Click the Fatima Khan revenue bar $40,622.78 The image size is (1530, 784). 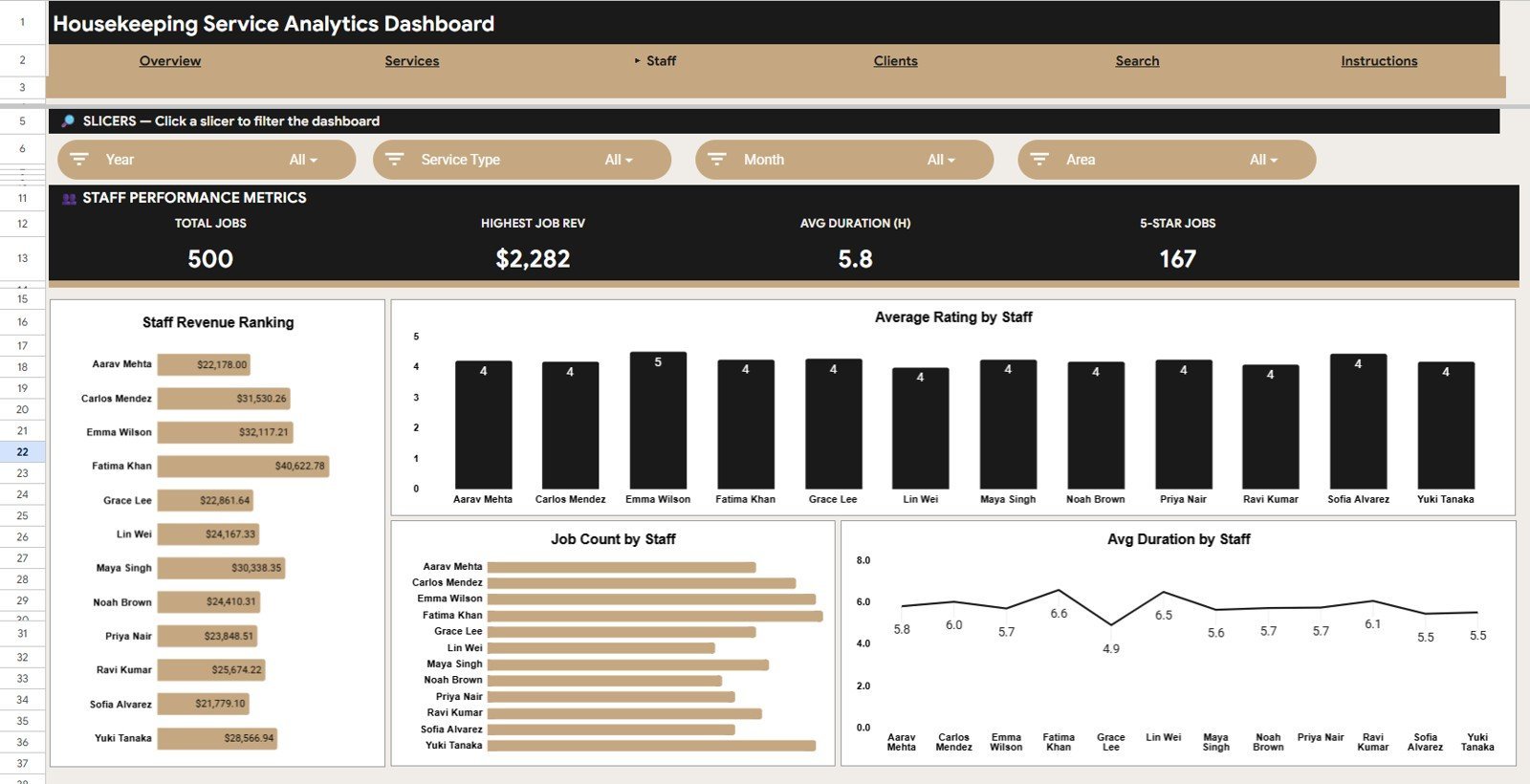(x=243, y=466)
